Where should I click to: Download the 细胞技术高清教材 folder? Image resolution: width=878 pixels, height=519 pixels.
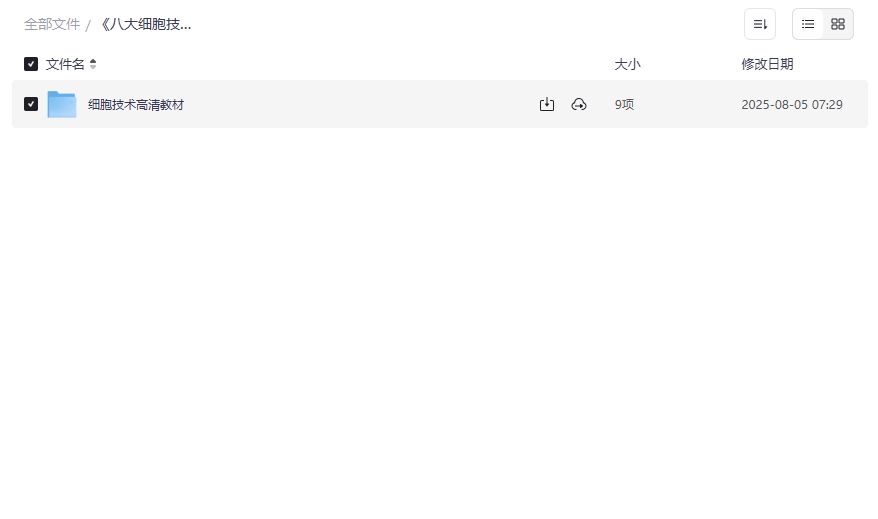(x=547, y=104)
